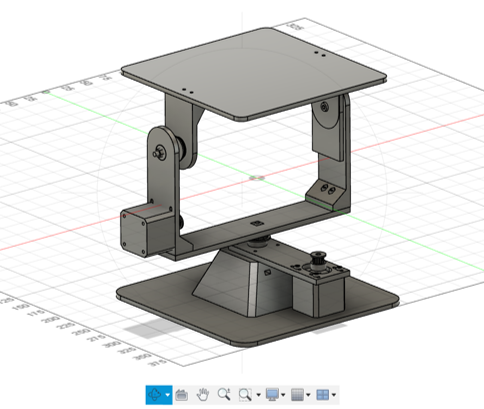Expand the Grid and Snaps dropdown arrow
Screen dimensions: 484x409
(308, 395)
